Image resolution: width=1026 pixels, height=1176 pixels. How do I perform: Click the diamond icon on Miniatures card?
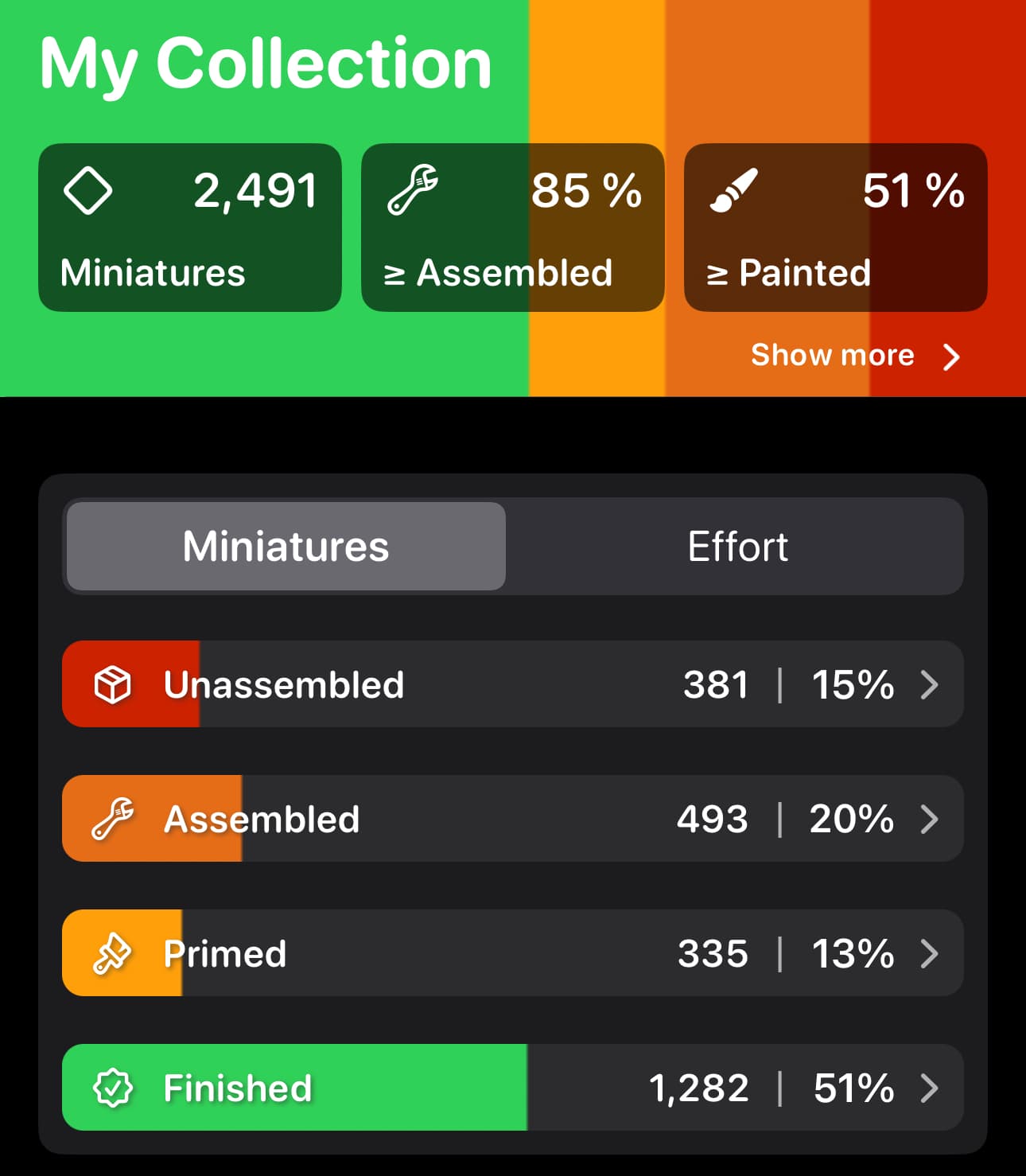click(87, 191)
